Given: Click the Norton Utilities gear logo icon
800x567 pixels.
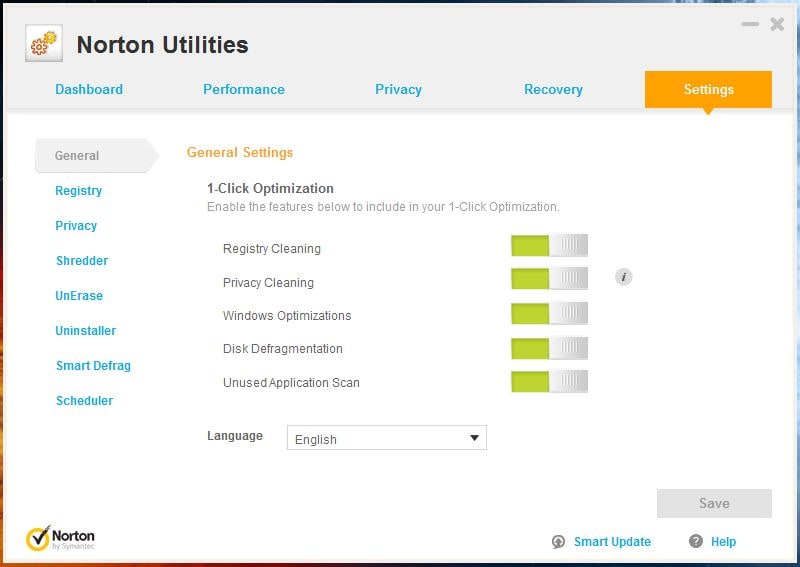Looking at the screenshot, I should (43, 44).
